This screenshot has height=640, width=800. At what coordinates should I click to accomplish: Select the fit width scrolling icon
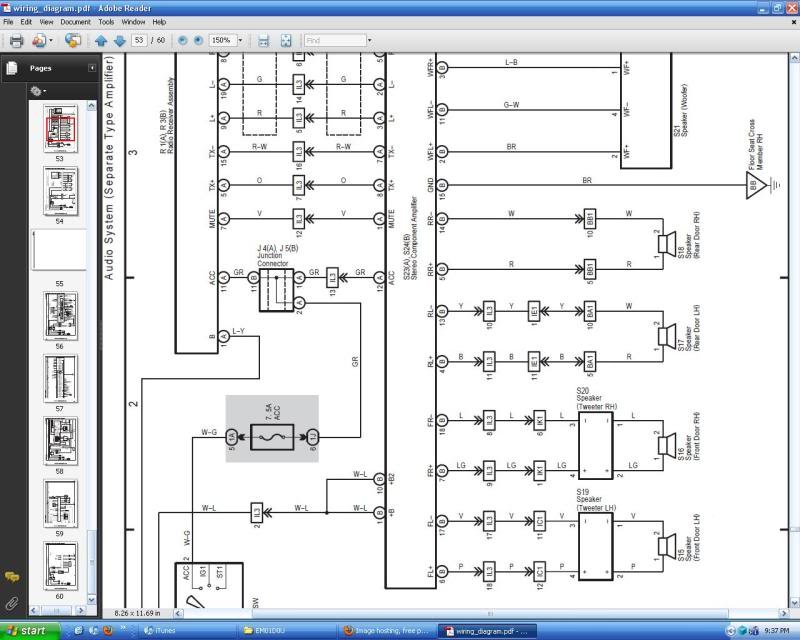click(263, 41)
